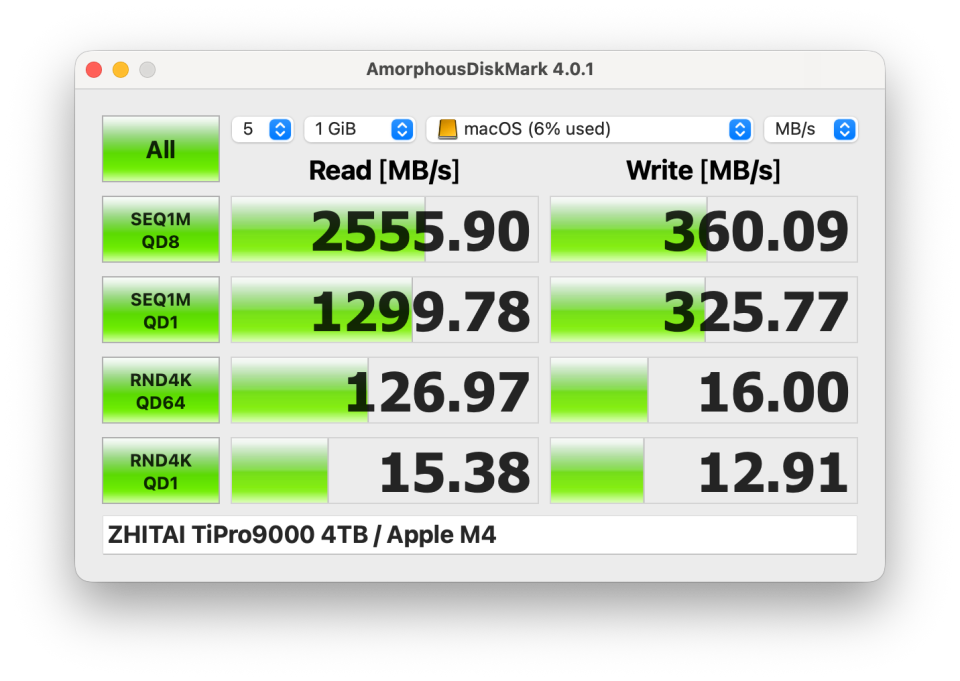Screen dimensions: 960x681
Task: Start the SEQ1M QD8 test
Action: click(x=160, y=230)
